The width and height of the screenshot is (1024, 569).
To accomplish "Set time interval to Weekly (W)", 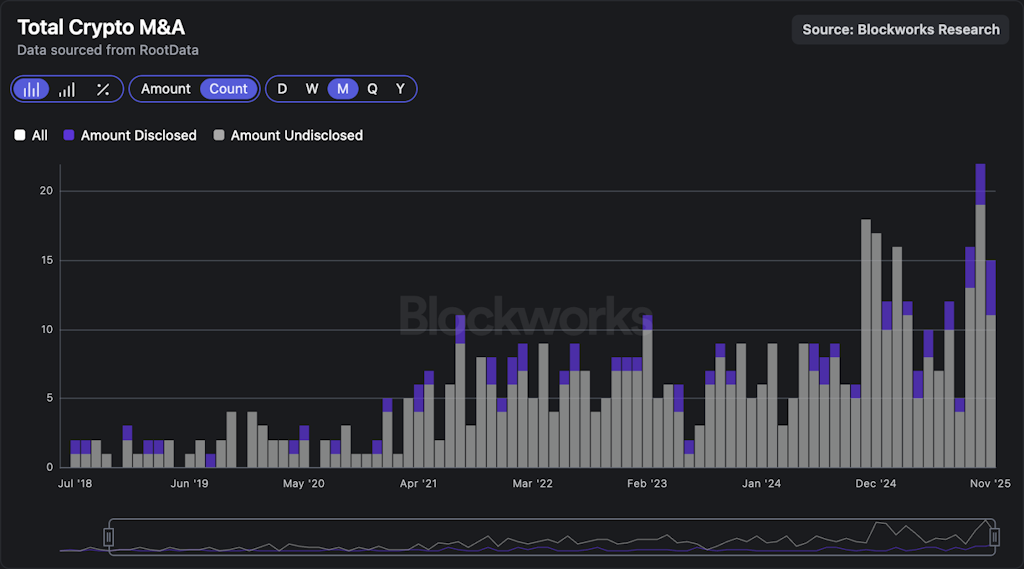I will 312,89.
